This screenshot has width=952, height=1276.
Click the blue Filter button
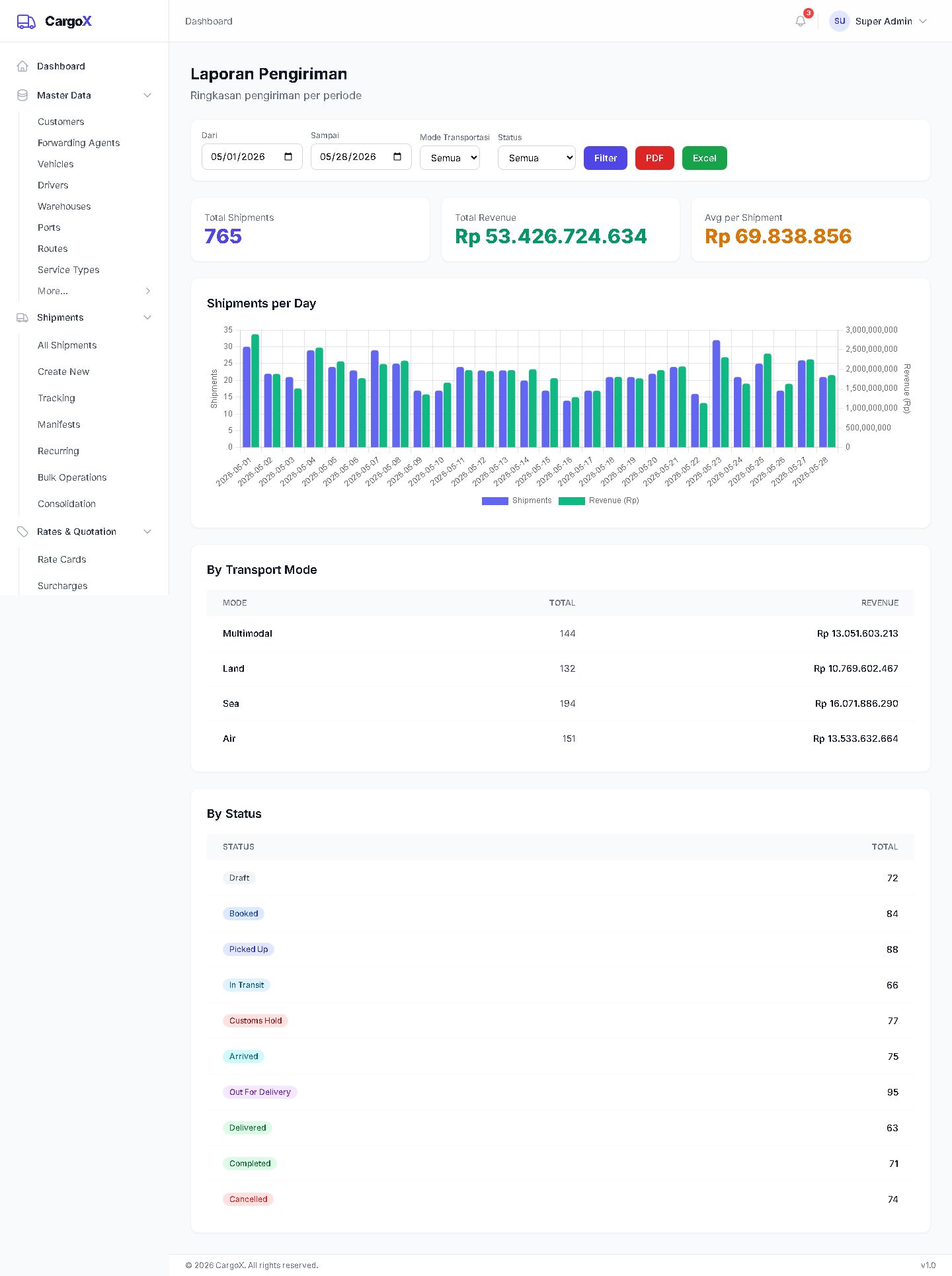(606, 158)
